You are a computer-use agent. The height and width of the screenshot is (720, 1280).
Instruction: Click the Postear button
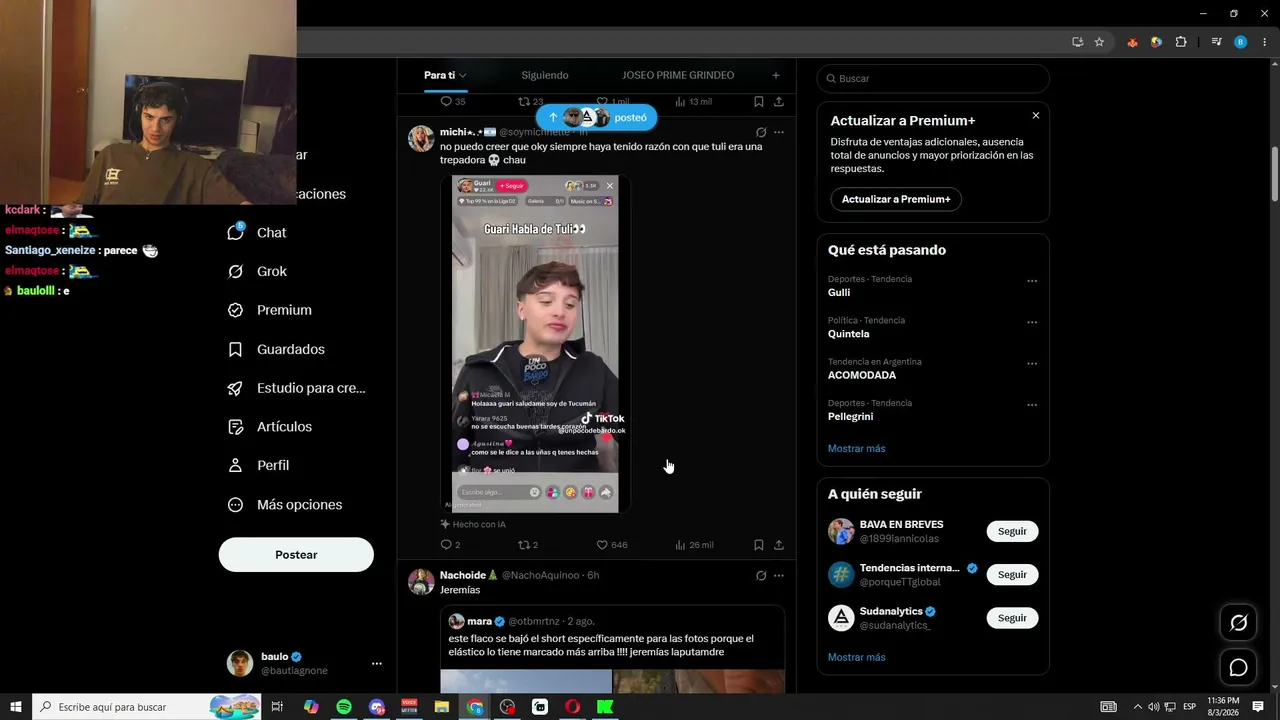pos(296,555)
